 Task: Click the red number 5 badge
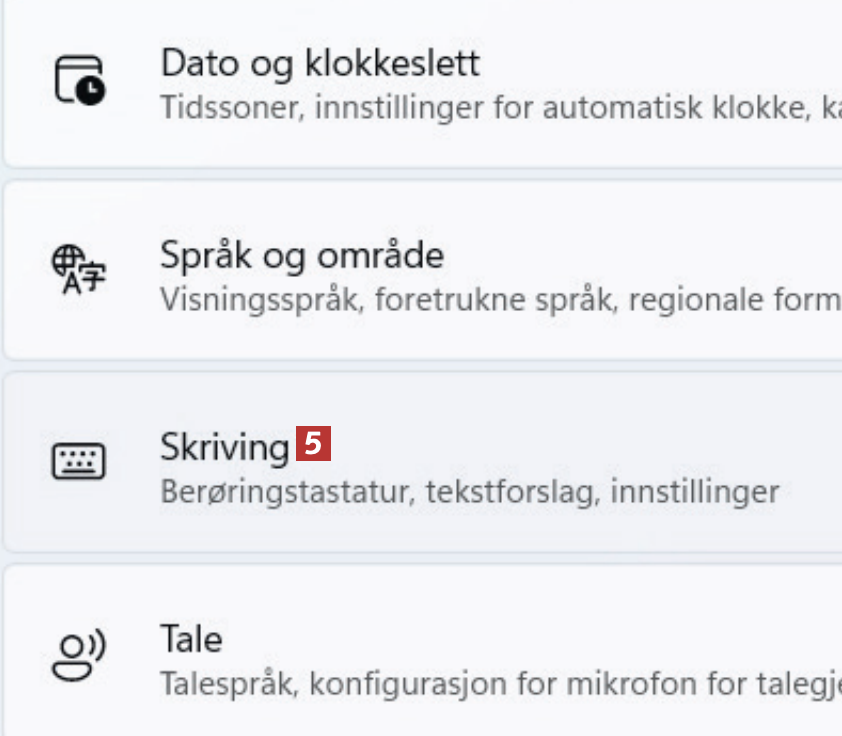click(313, 444)
